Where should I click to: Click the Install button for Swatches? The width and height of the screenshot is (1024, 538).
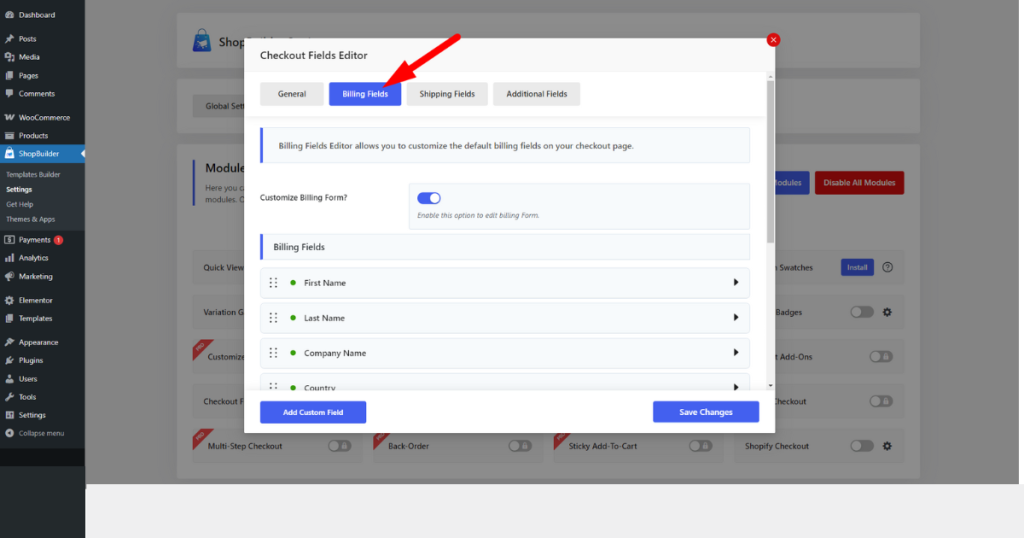[x=857, y=267]
